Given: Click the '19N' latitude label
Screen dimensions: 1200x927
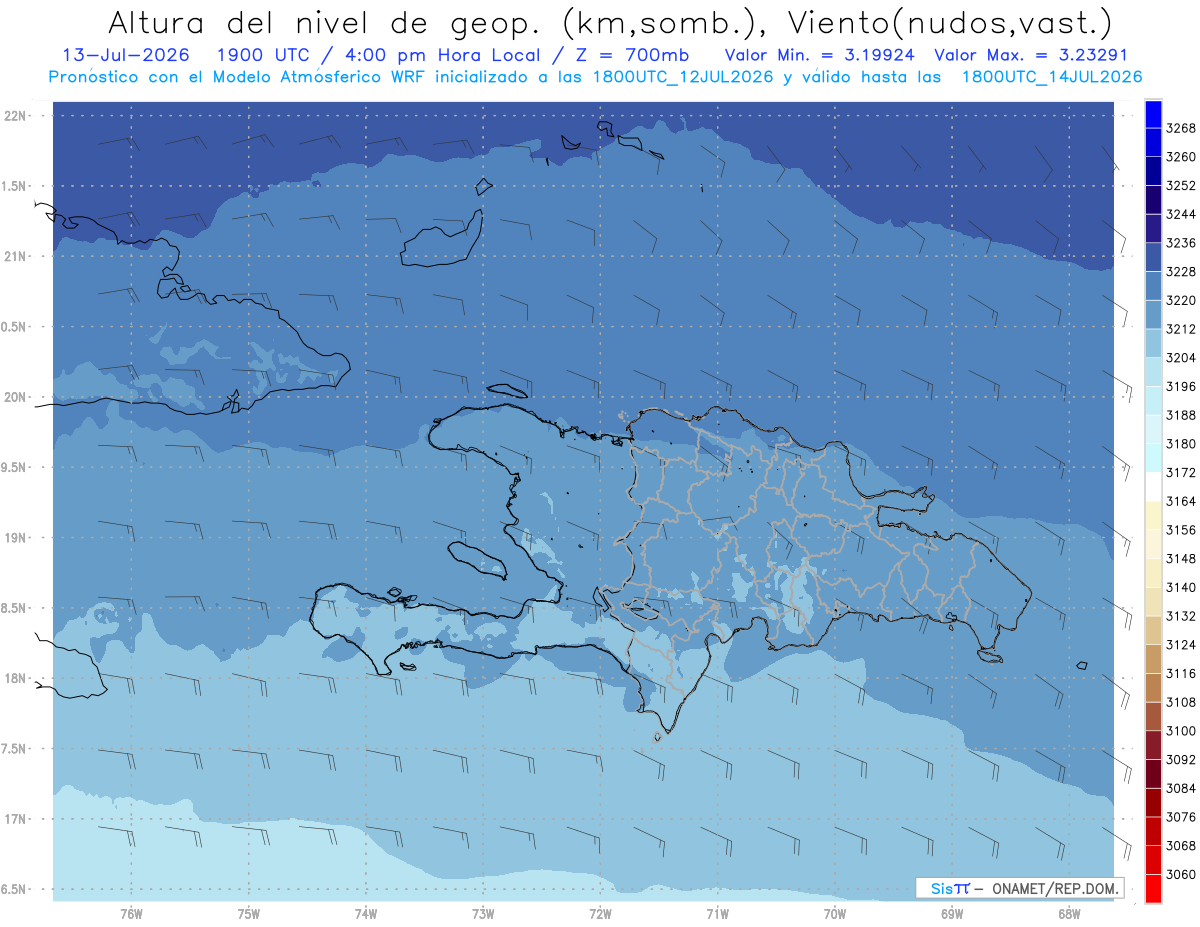Looking at the screenshot, I should 14,538.
